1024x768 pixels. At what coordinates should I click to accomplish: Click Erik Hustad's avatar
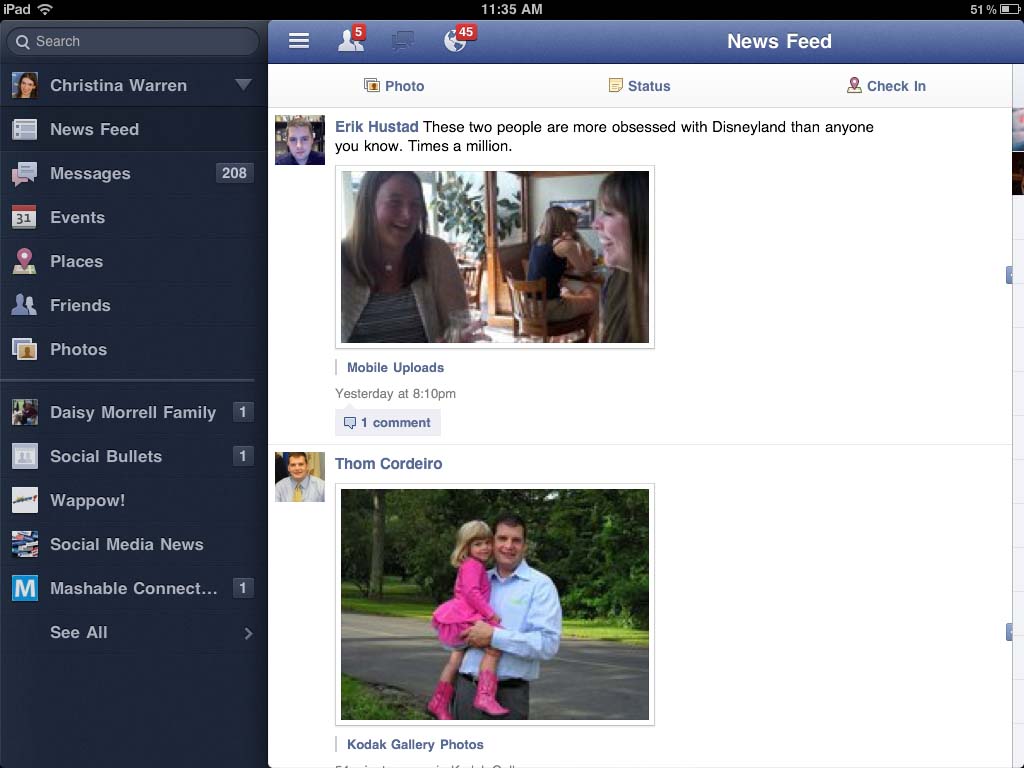coord(300,140)
